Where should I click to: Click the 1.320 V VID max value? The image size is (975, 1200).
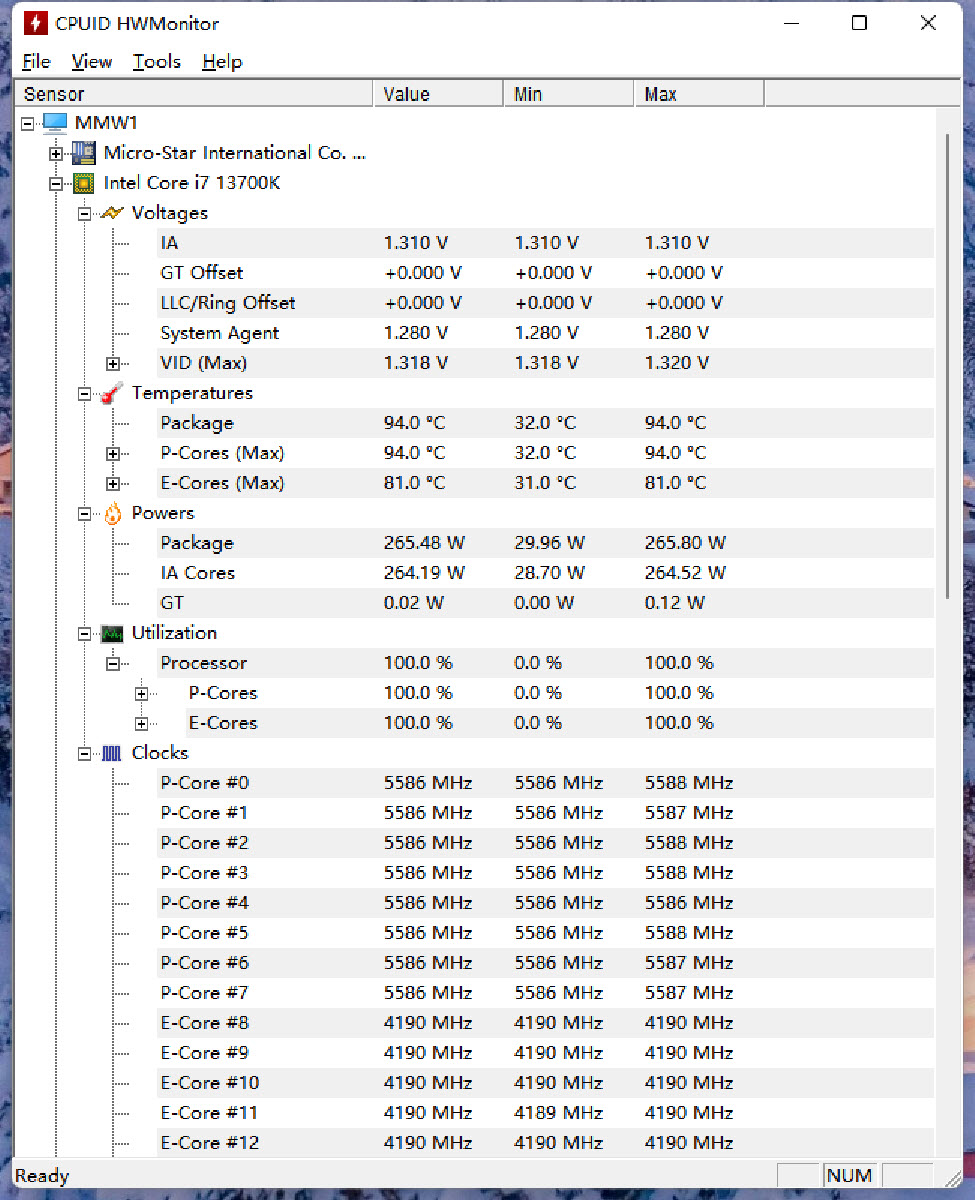tap(677, 363)
